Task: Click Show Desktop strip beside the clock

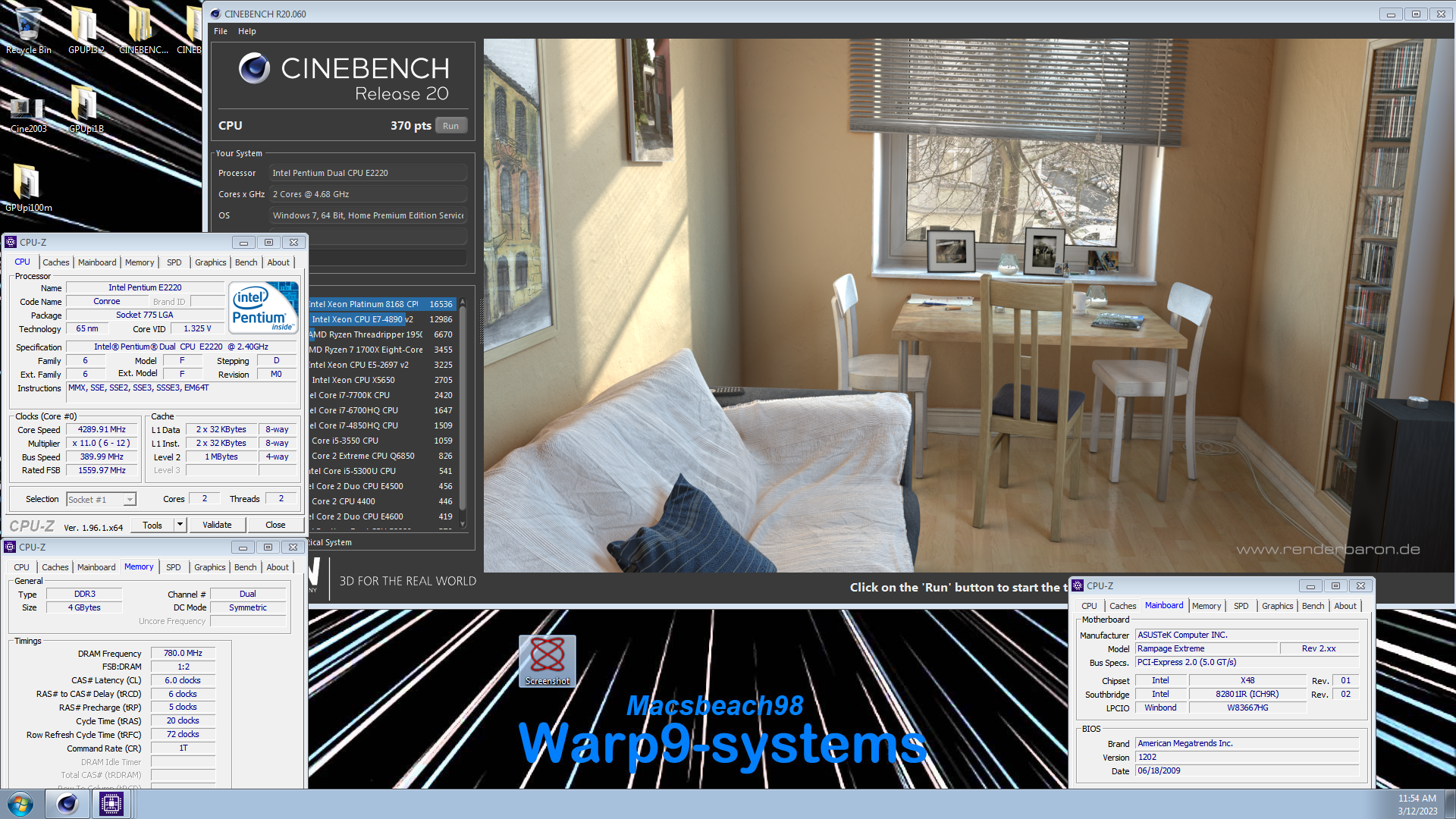Action: 1451,804
